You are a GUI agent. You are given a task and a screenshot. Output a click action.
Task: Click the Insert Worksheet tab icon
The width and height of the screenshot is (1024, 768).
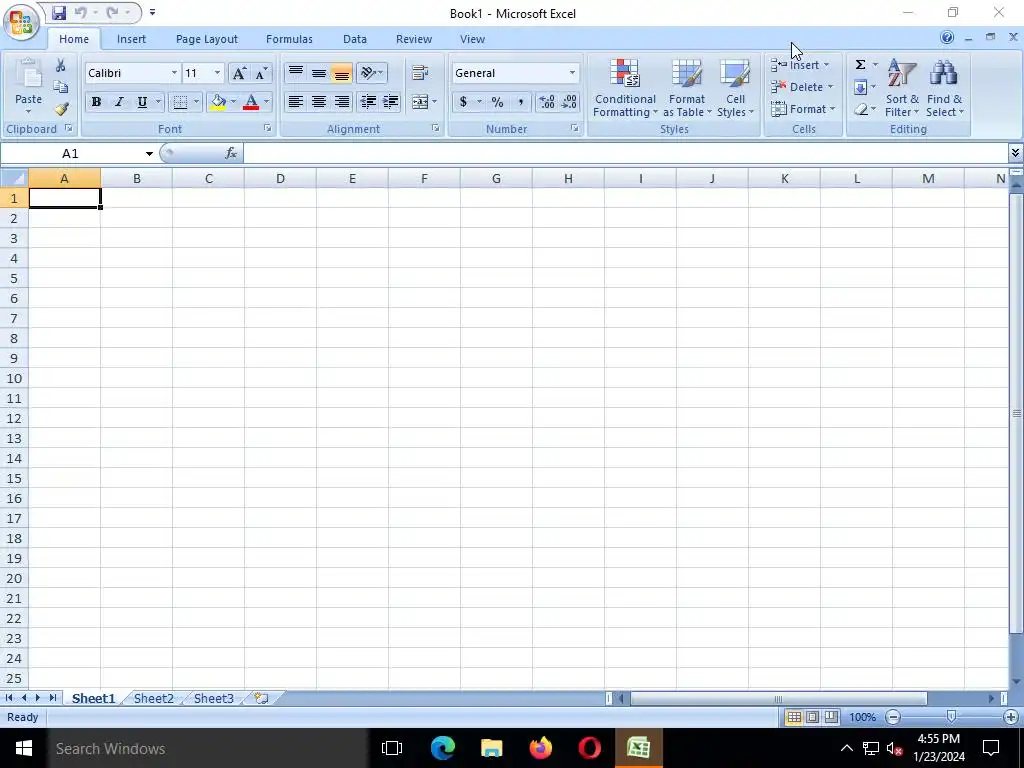pyautogui.click(x=261, y=698)
